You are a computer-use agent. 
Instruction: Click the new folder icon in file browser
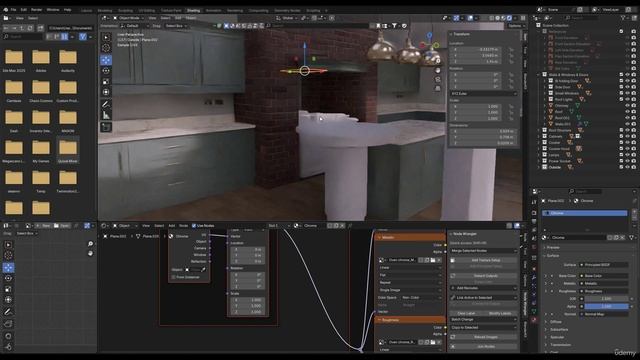coord(40,28)
